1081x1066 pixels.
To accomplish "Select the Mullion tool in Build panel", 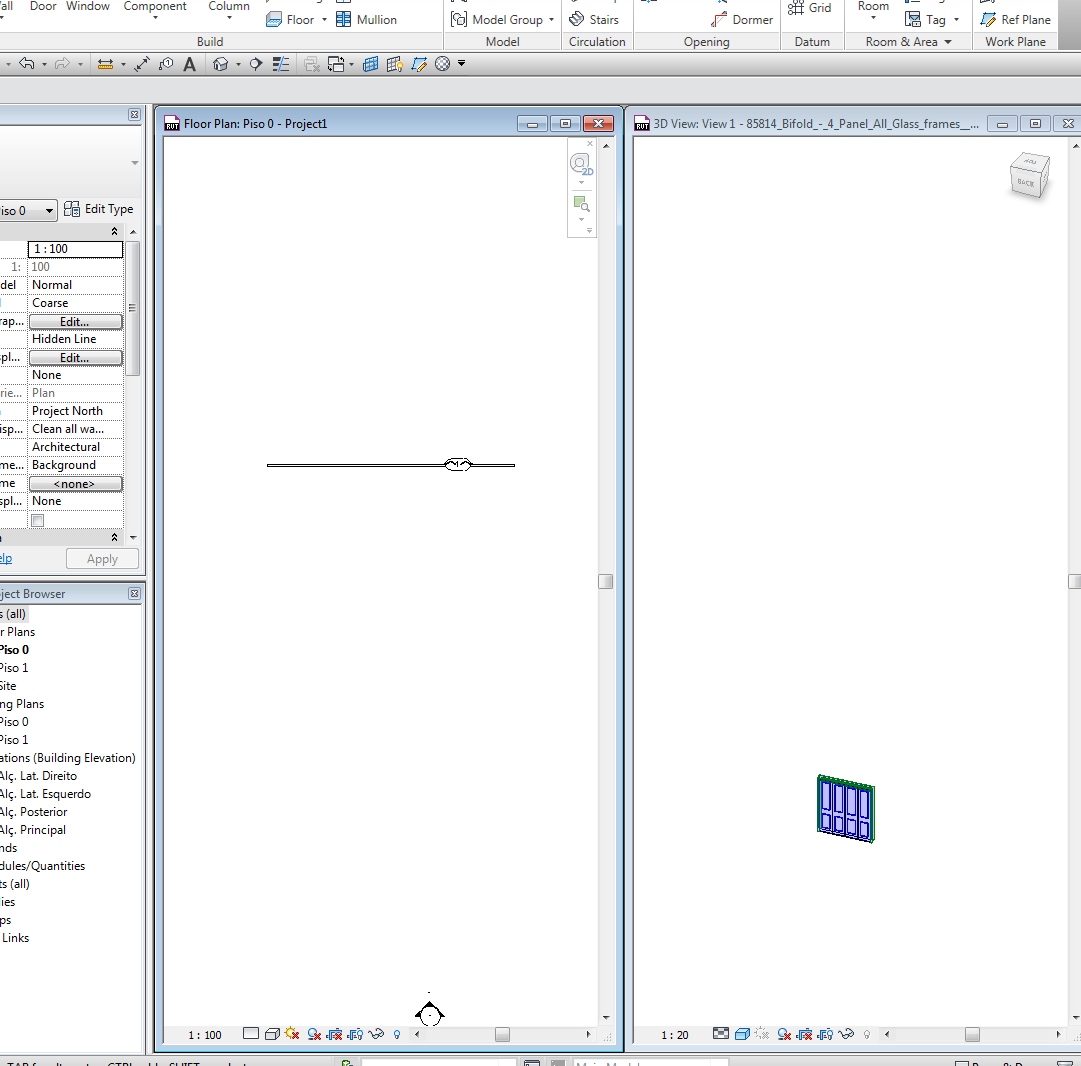I will click(x=367, y=19).
